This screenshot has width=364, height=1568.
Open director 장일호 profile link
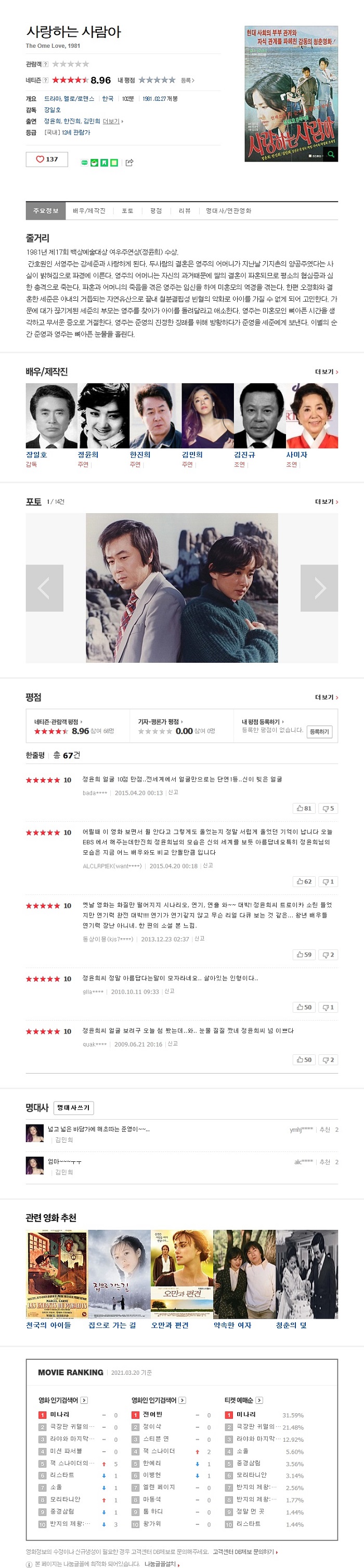click(x=53, y=110)
